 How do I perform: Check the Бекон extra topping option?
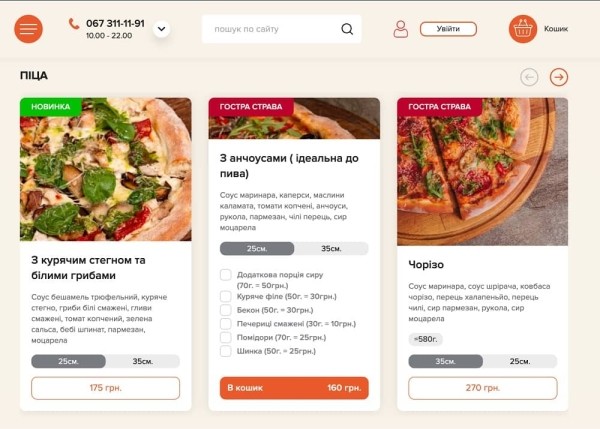click(x=226, y=310)
